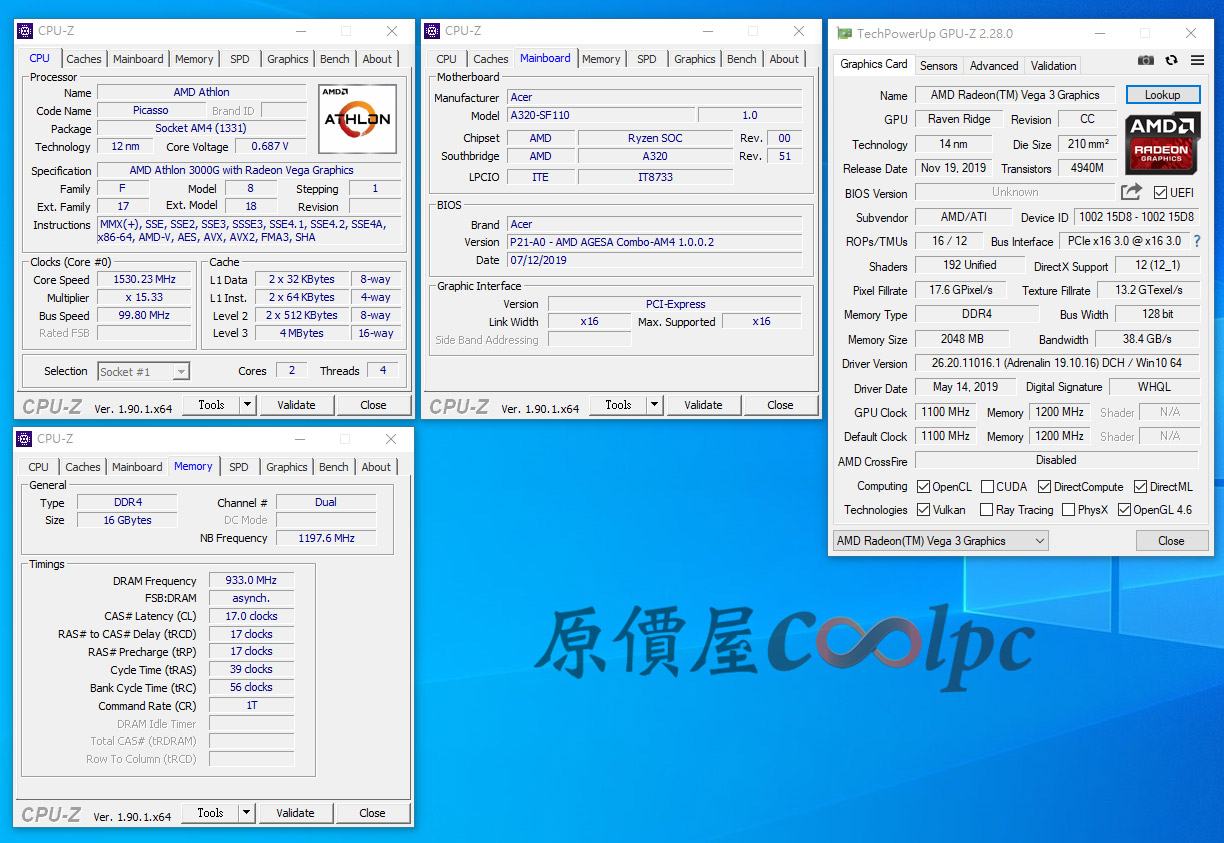The width and height of the screenshot is (1224, 843).
Task: Click the LPCIO model value IT8733
Action: pos(655,177)
